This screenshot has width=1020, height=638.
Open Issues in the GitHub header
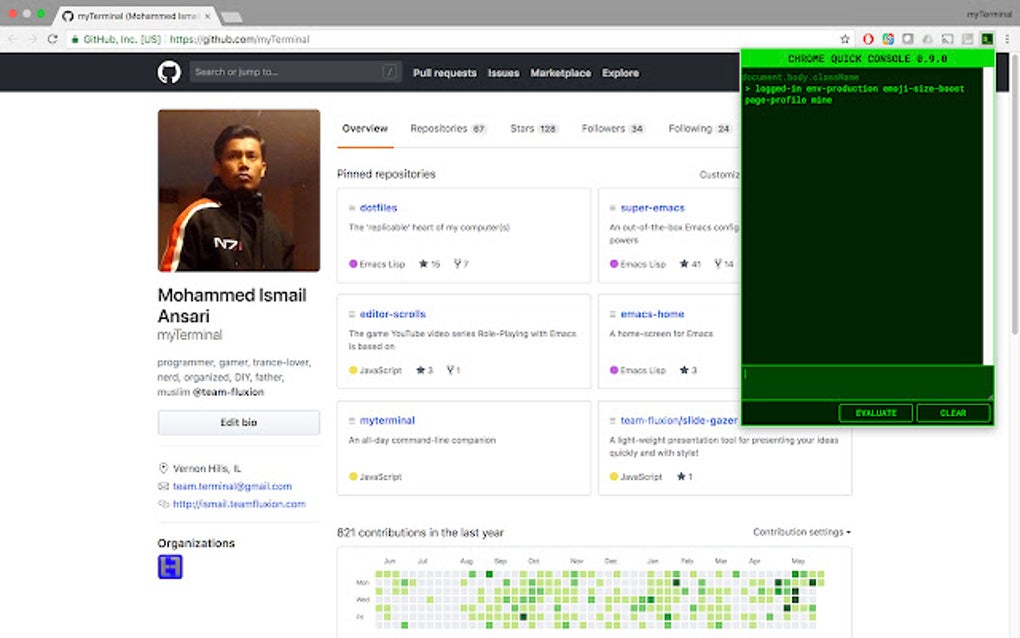pyautogui.click(x=503, y=73)
